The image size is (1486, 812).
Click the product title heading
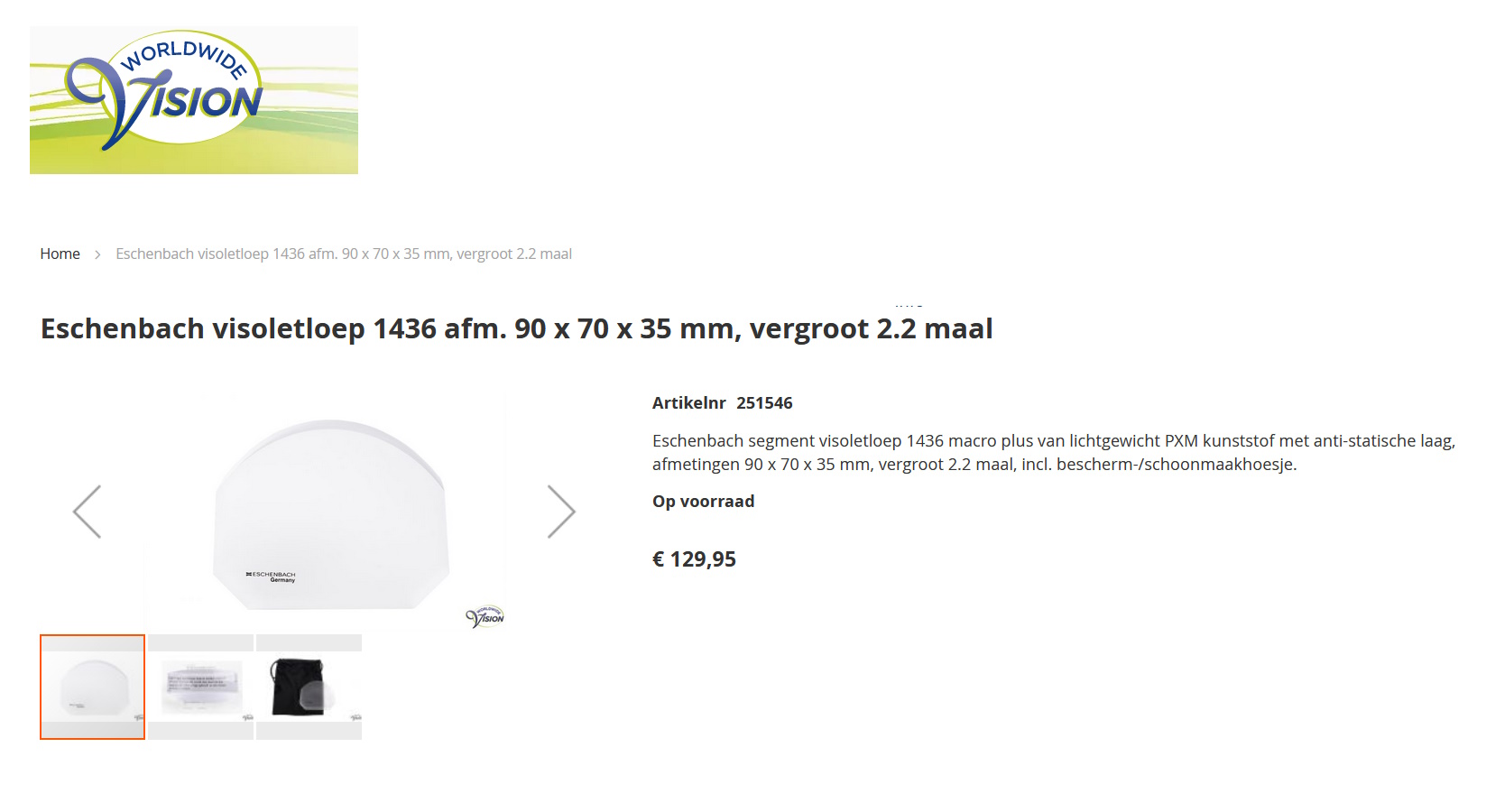point(516,329)
